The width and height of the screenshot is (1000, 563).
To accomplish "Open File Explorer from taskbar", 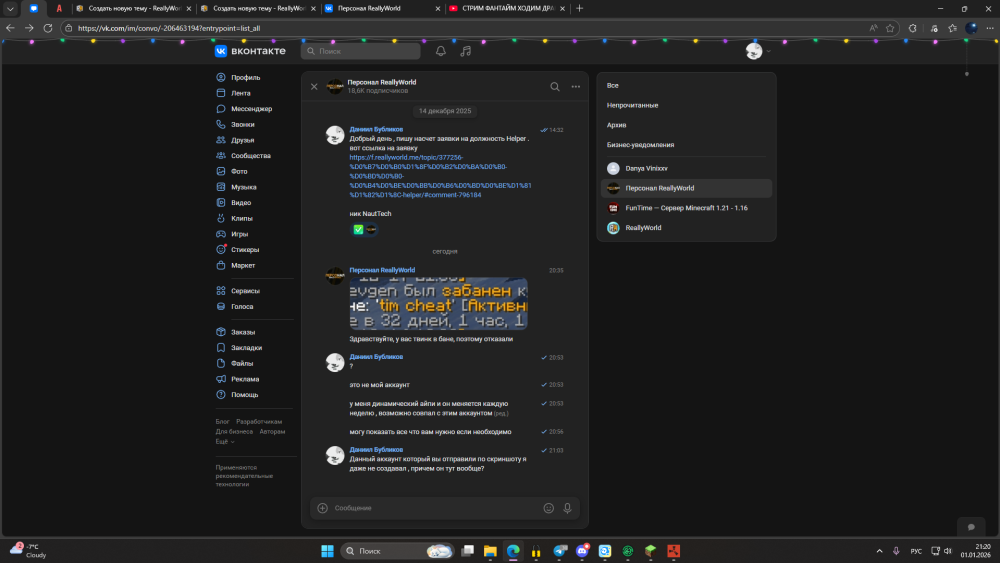I will click(490, 551).
